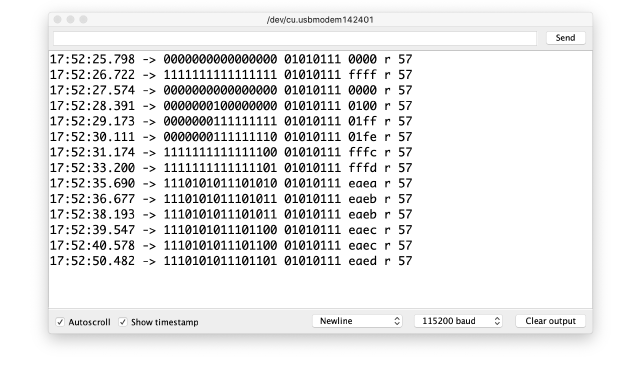The width and height of the screenshot is (640, 384).
Task: Click the hex value eaea
Action: pos(362,184)
